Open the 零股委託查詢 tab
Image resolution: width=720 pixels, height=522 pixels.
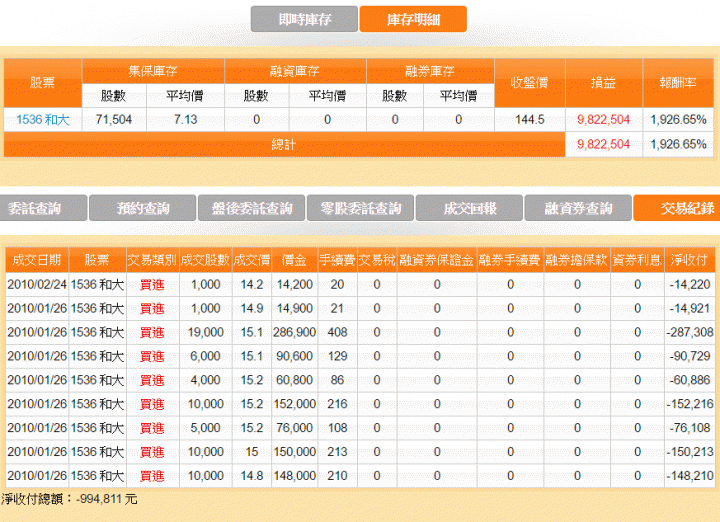tap(360, 208)
